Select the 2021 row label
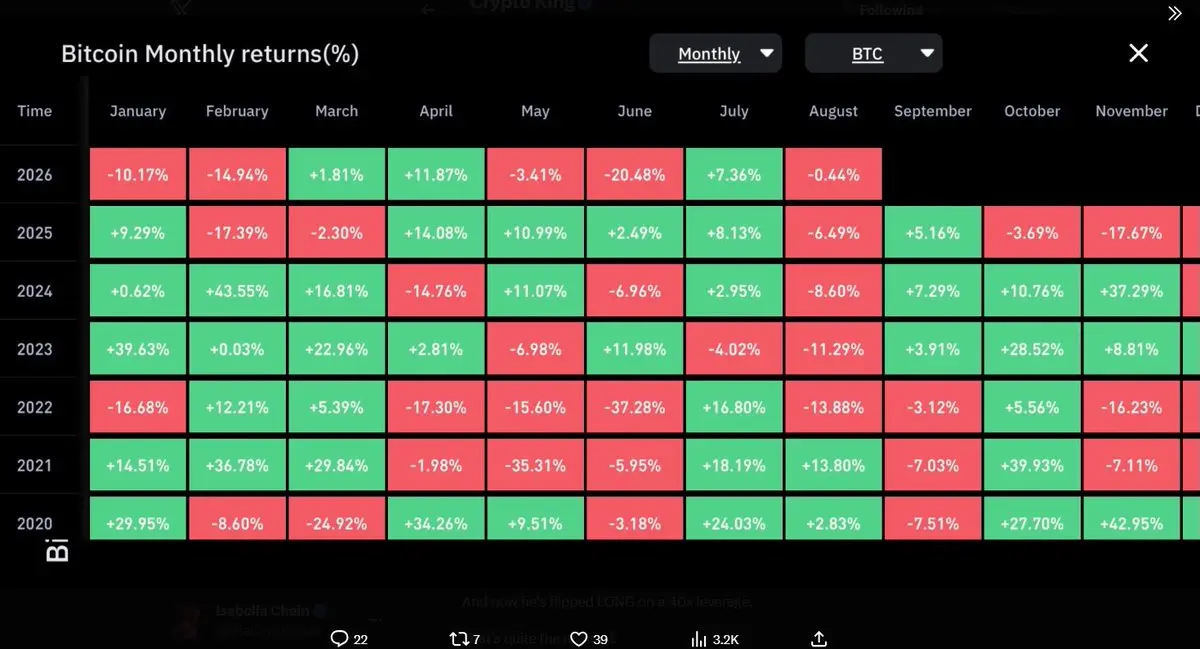 point(34,465)
